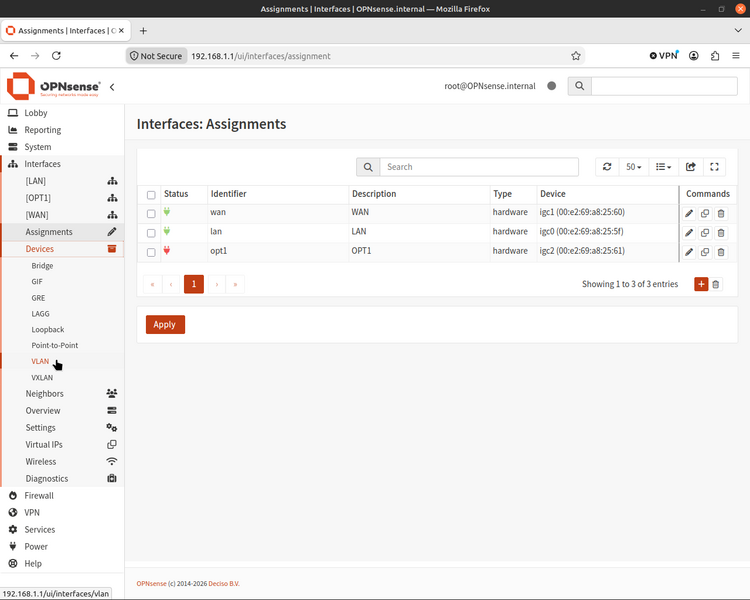Open Firefox extensions menu
This screenshot has height=600, width=750.
click(x=715, y=56)
